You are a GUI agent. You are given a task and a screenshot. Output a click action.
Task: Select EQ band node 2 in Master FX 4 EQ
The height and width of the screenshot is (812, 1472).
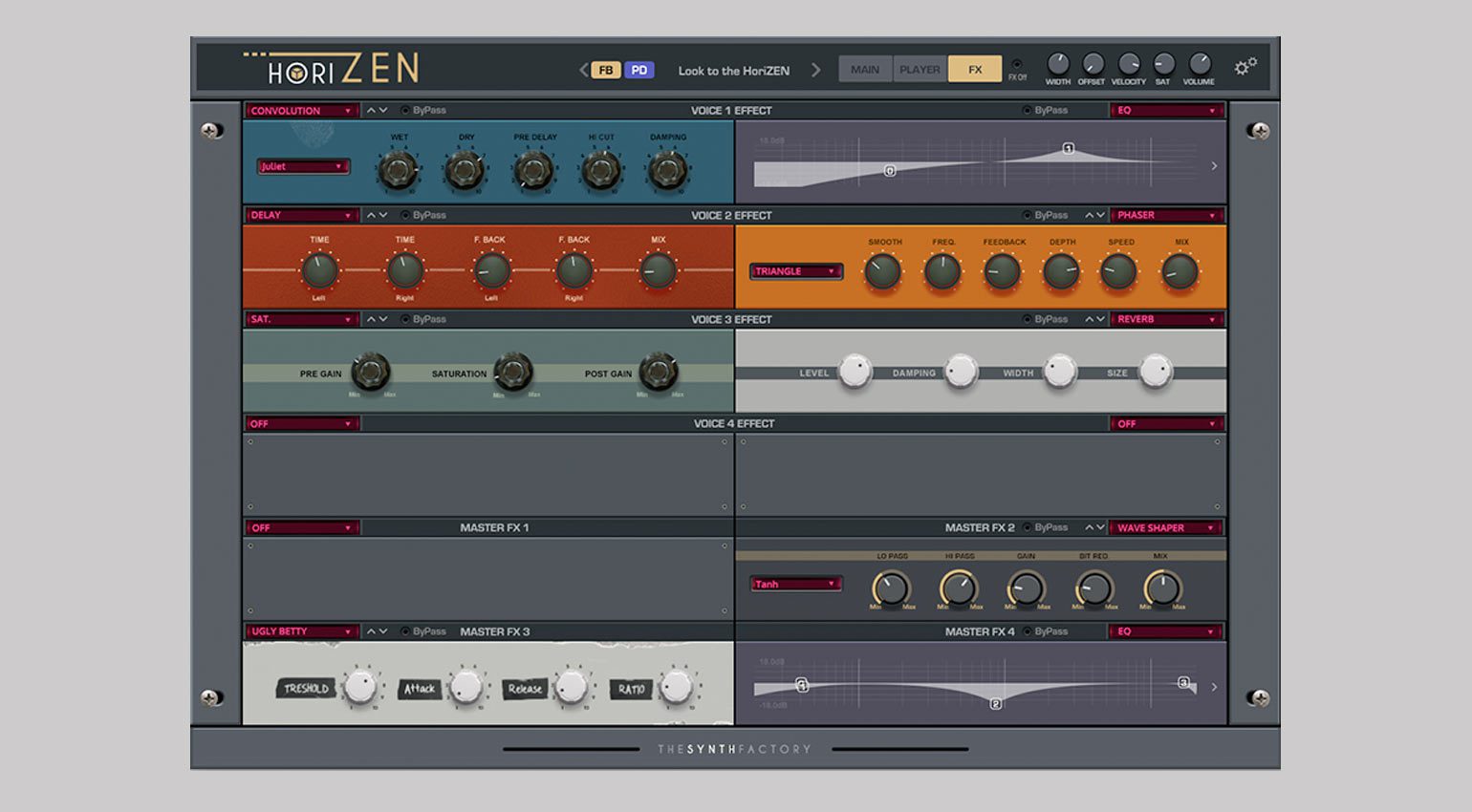click(996, 704)
